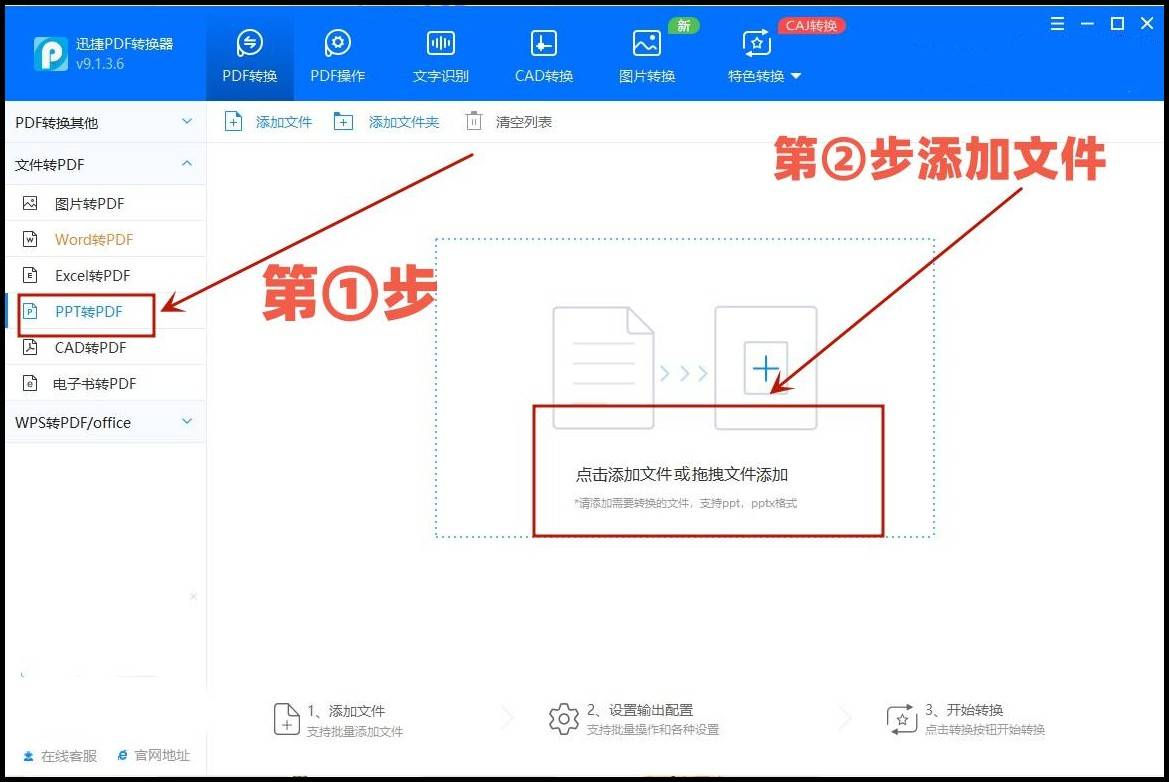The height and width of the screenshot is (782, 1169).
Task: Select 电子书转PDF in sidebar
Action: pos(105,383)
